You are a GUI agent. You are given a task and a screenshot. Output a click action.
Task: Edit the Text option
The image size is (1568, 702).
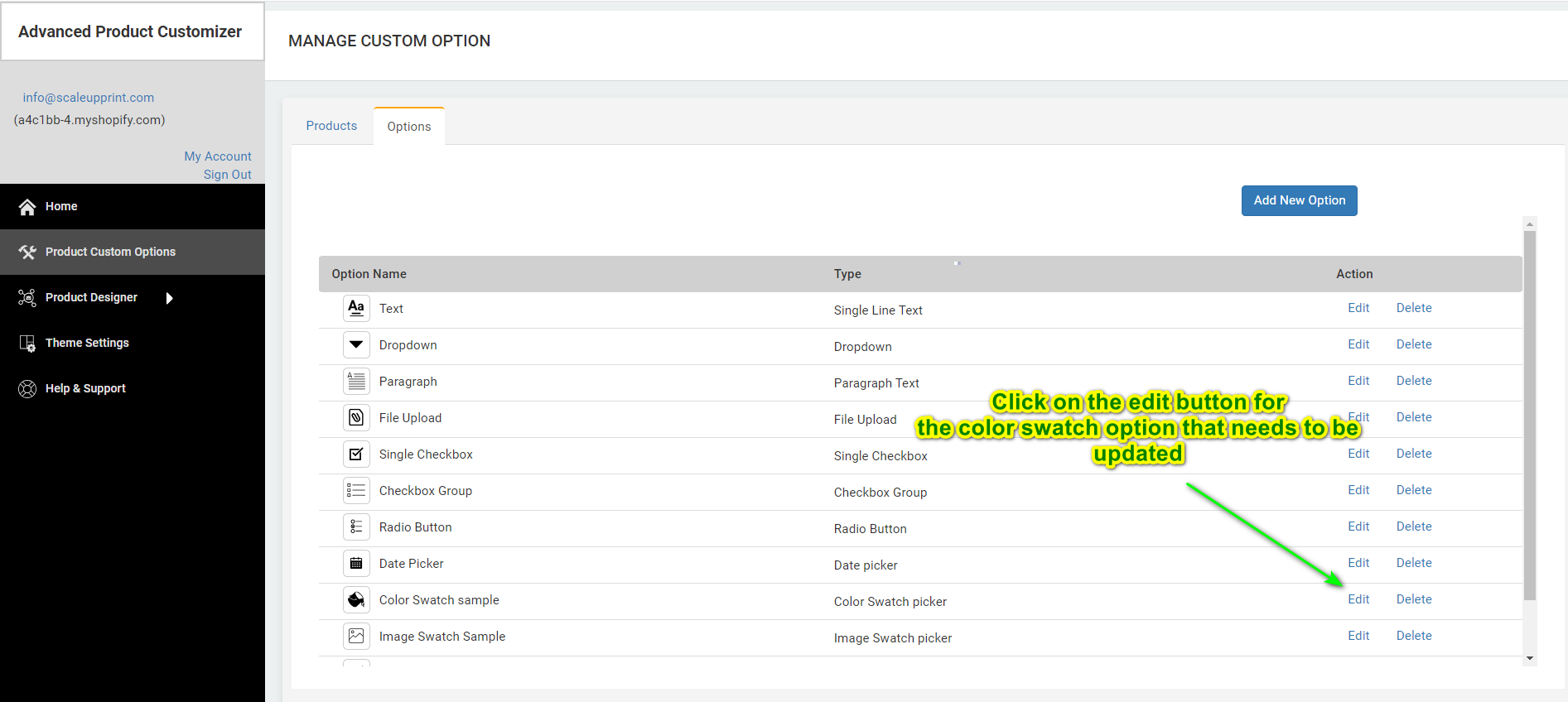[1358, 308]
